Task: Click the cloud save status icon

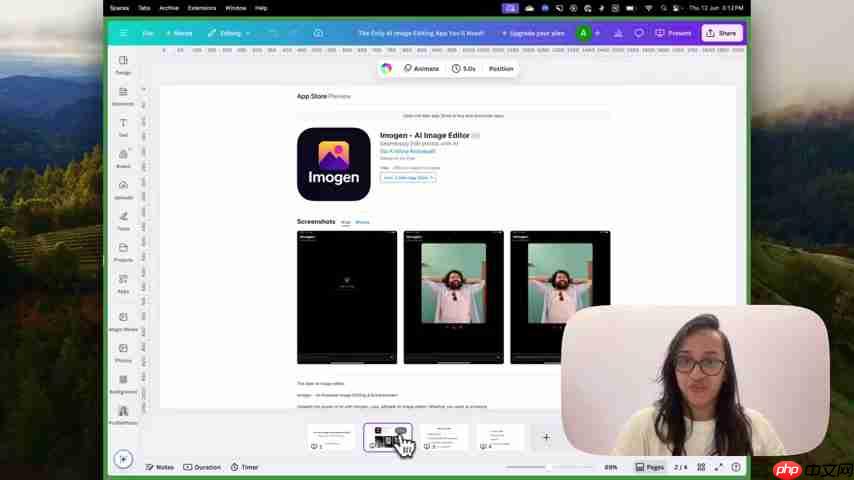Action: click(318, 33)
